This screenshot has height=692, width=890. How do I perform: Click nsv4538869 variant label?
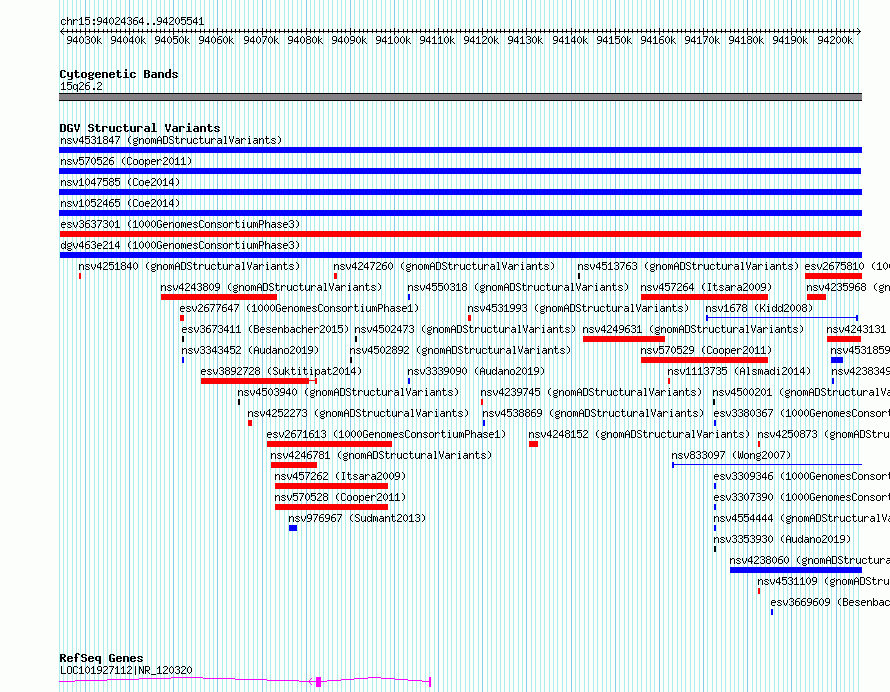(593, 413)
